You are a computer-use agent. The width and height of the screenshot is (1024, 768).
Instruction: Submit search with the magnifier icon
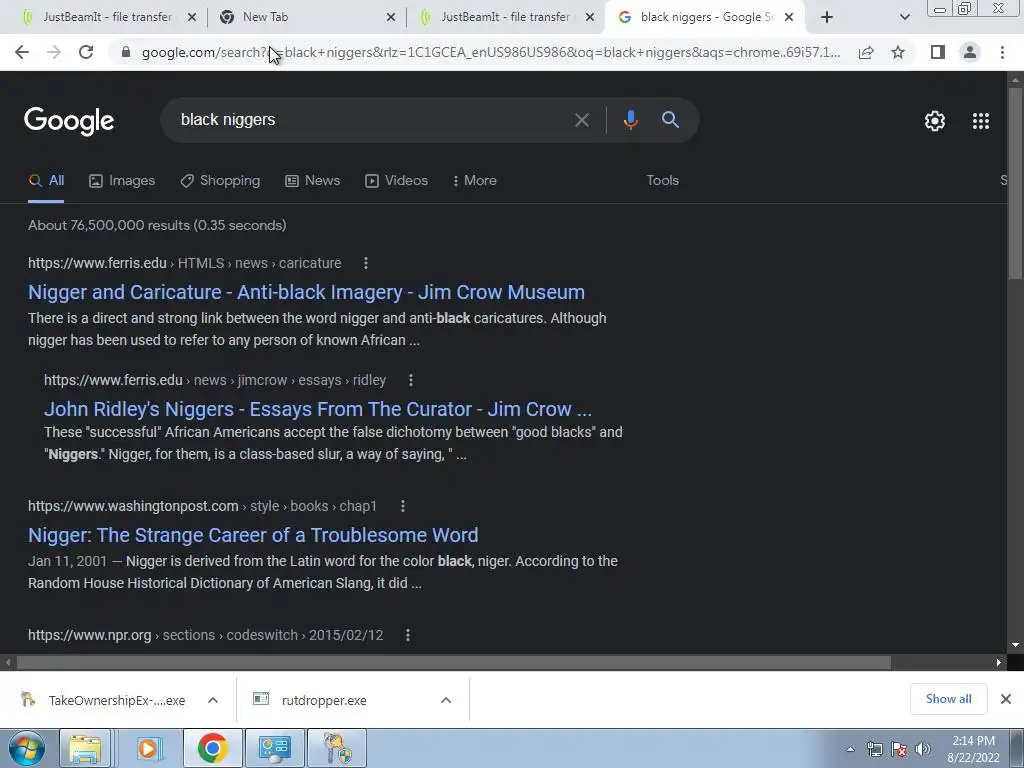pyautogui.click(x=670, y=120)
